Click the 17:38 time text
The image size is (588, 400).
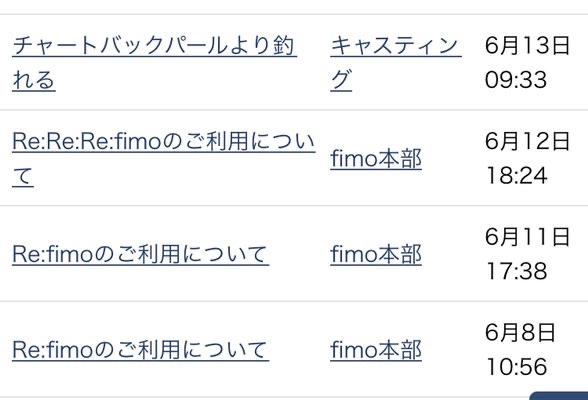(x=517, y=271)
